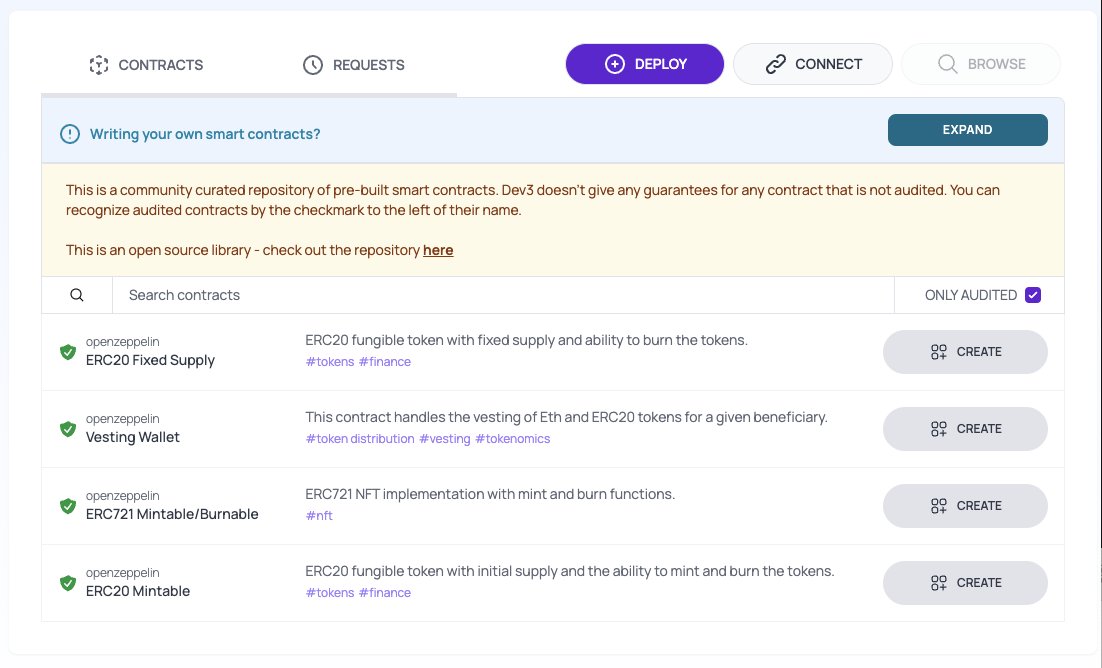The width and height of the screenshot is (1102, 668).
Task: Focus the Search contracts input field
Action: 503,295
